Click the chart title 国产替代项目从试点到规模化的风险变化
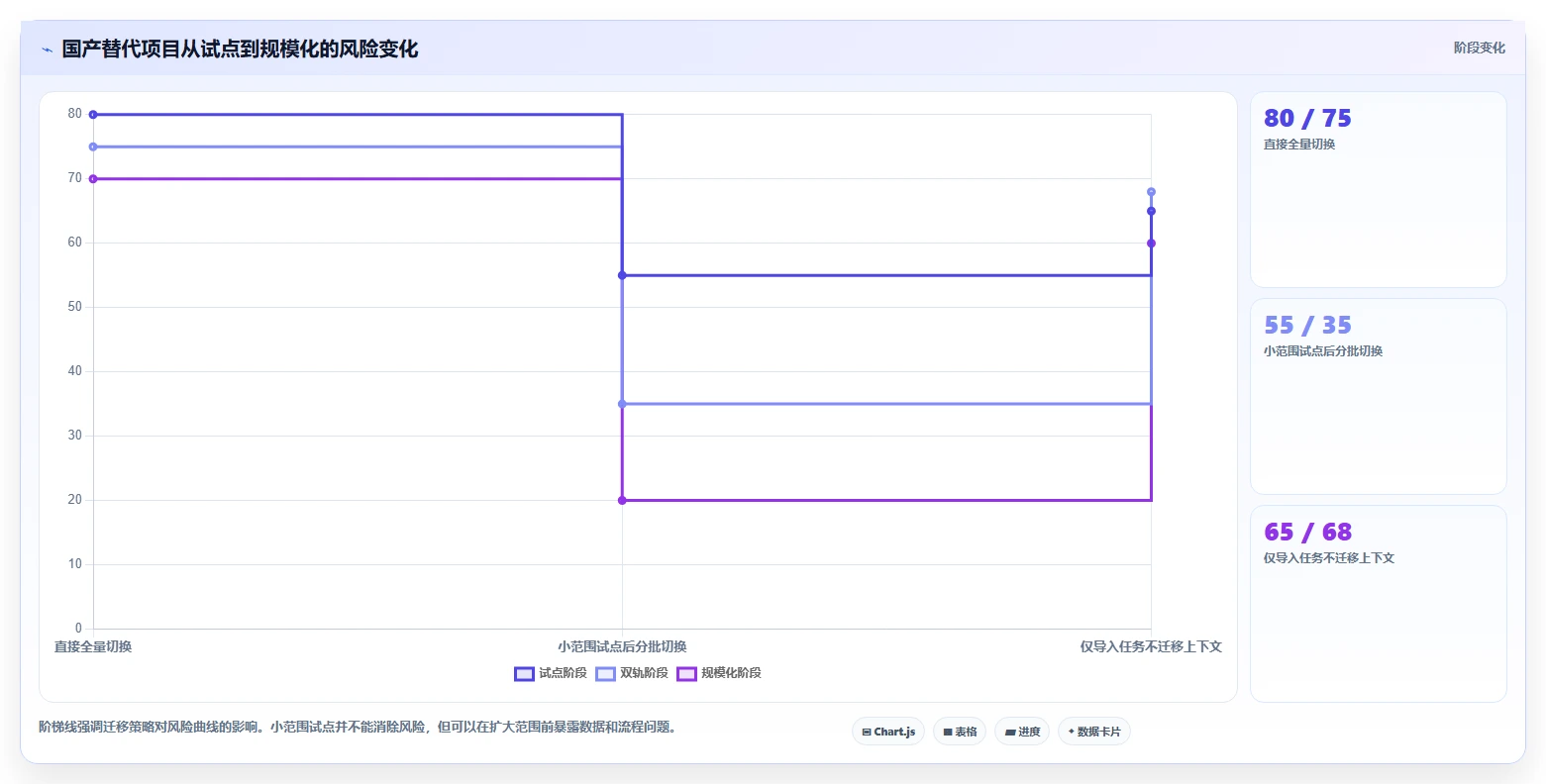The height and width of the screenshot is (784, 1546). (x=240, y=49)
